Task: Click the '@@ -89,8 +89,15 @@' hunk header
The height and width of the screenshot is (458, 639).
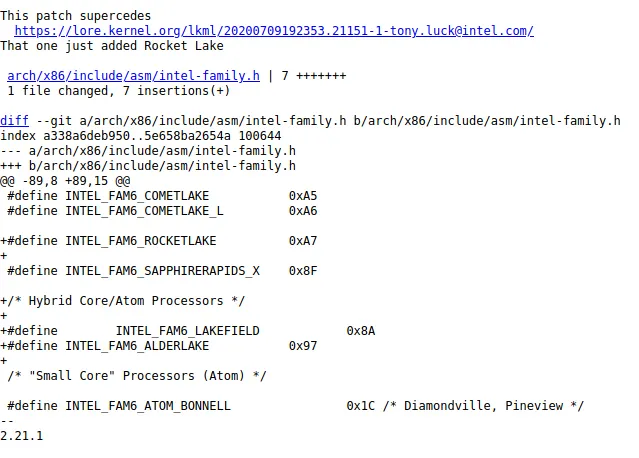Action: tap(65, 181)
